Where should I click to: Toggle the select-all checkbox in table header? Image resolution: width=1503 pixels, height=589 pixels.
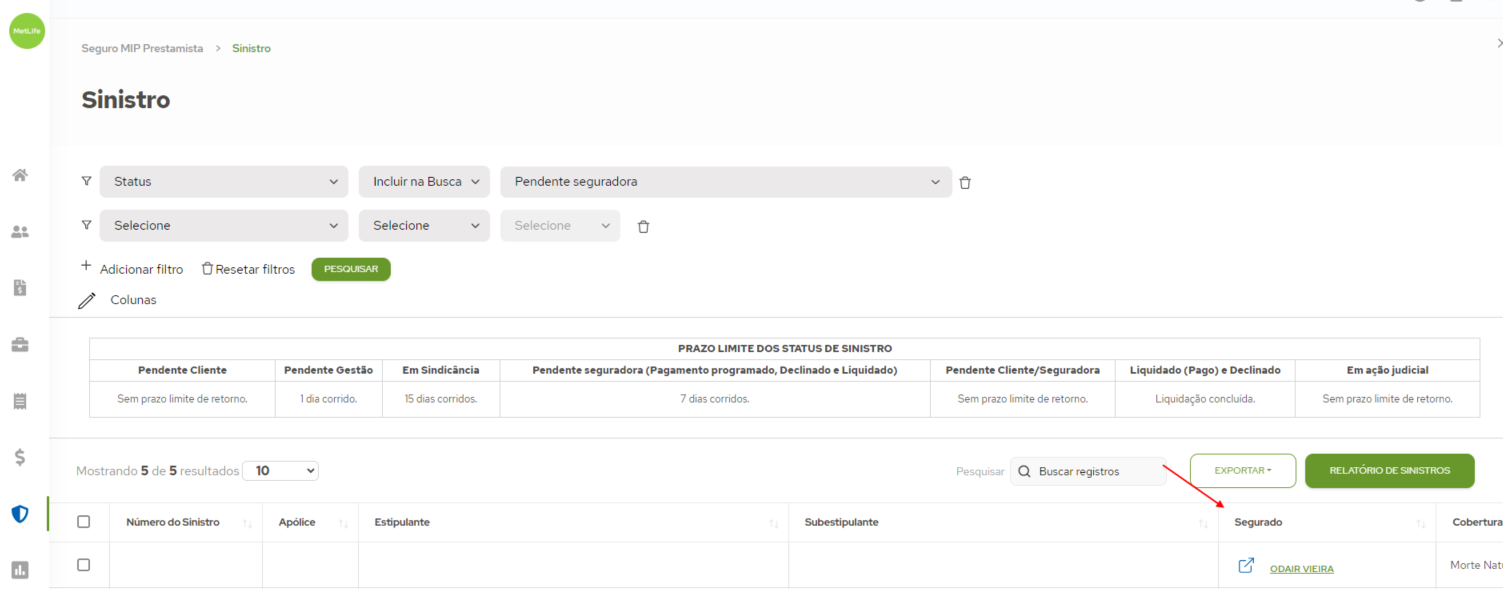(84, 522)
